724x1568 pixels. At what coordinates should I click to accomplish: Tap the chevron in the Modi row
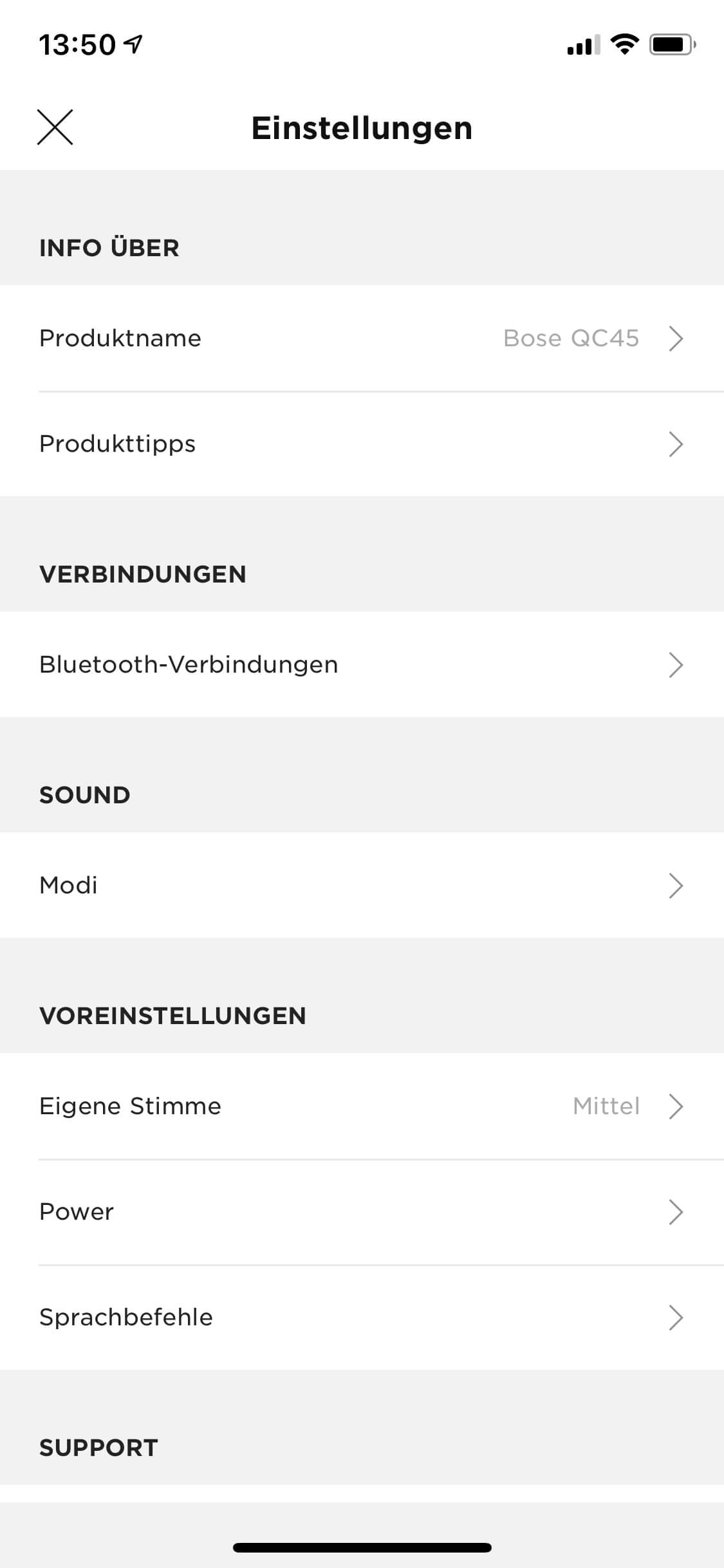tap(675, 885)
